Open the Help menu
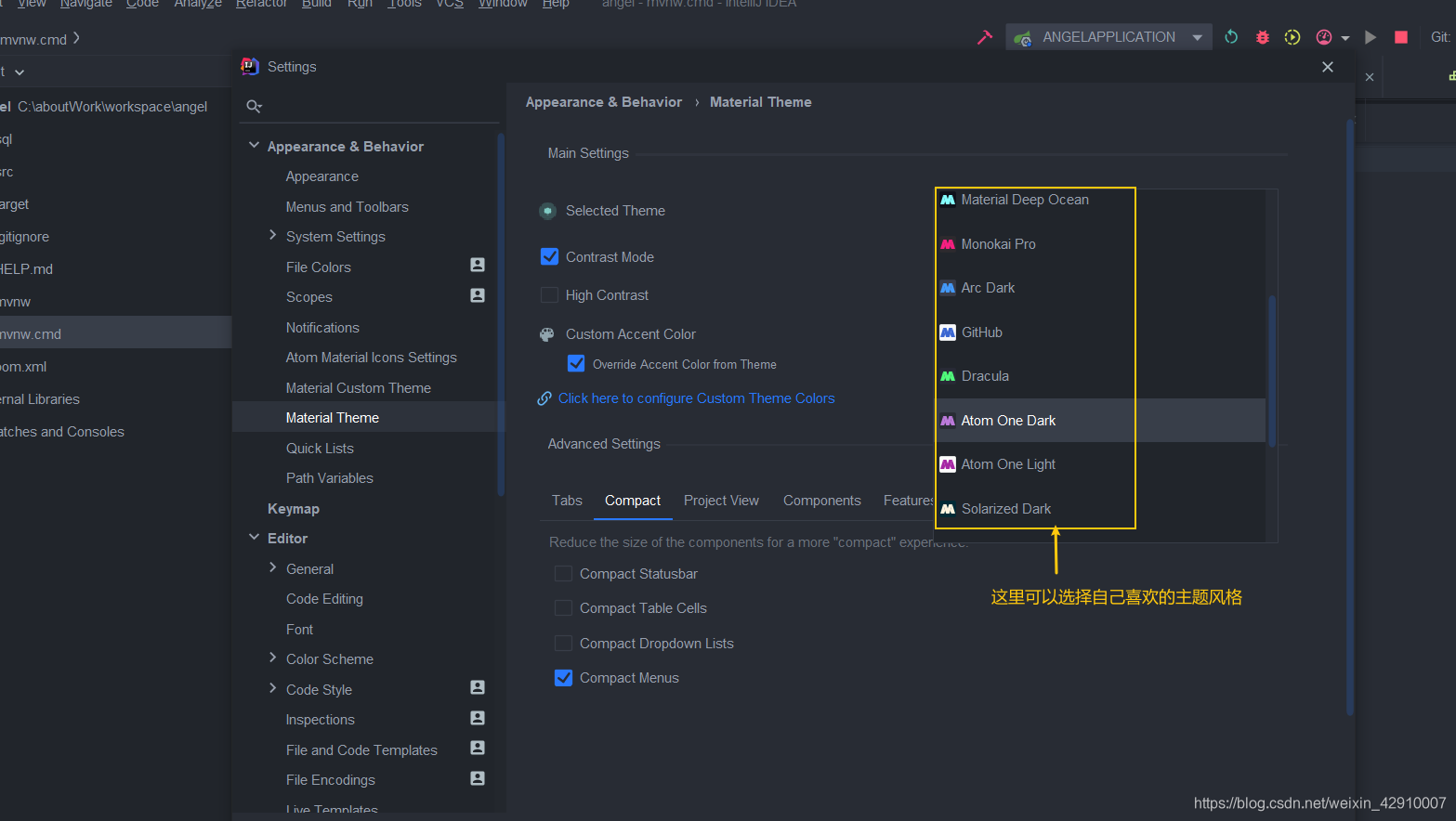 (556, 5)
